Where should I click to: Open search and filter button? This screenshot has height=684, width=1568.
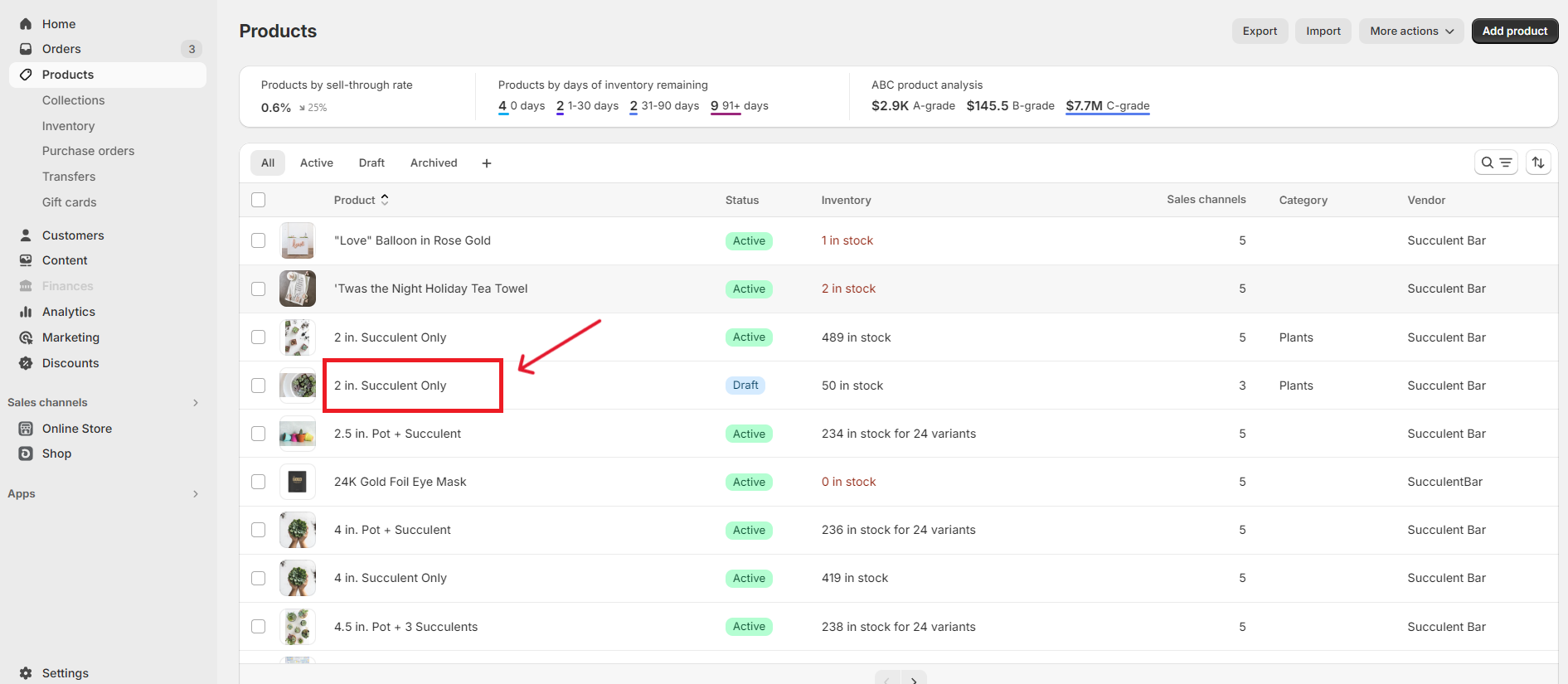[x=1496, y=163]
